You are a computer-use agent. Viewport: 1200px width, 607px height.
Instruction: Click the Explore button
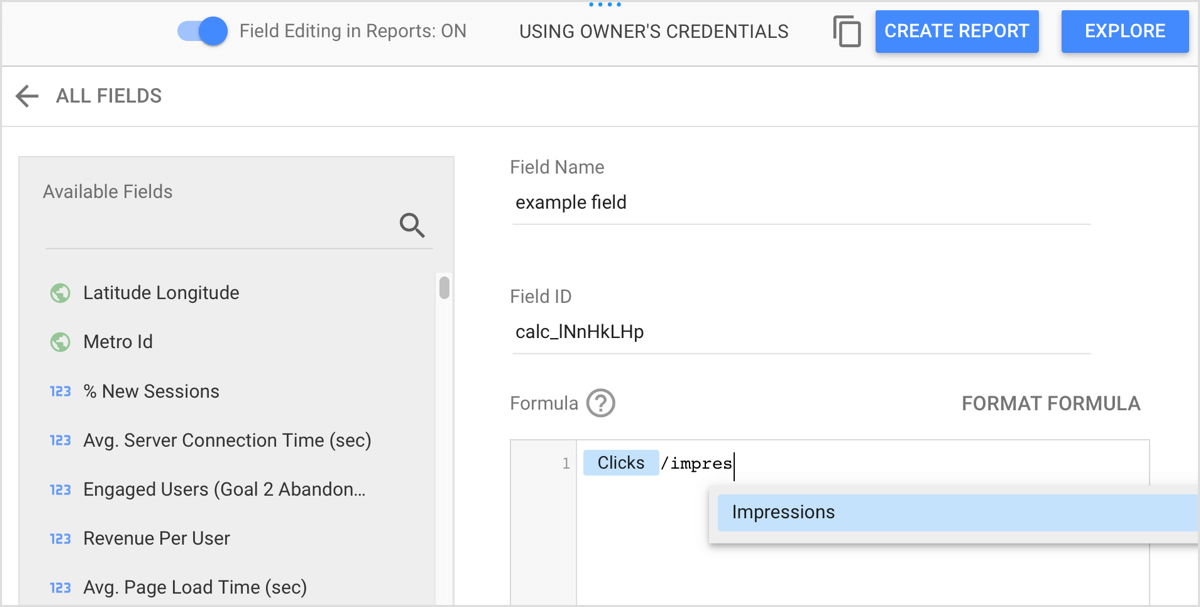click(1124, 31)
